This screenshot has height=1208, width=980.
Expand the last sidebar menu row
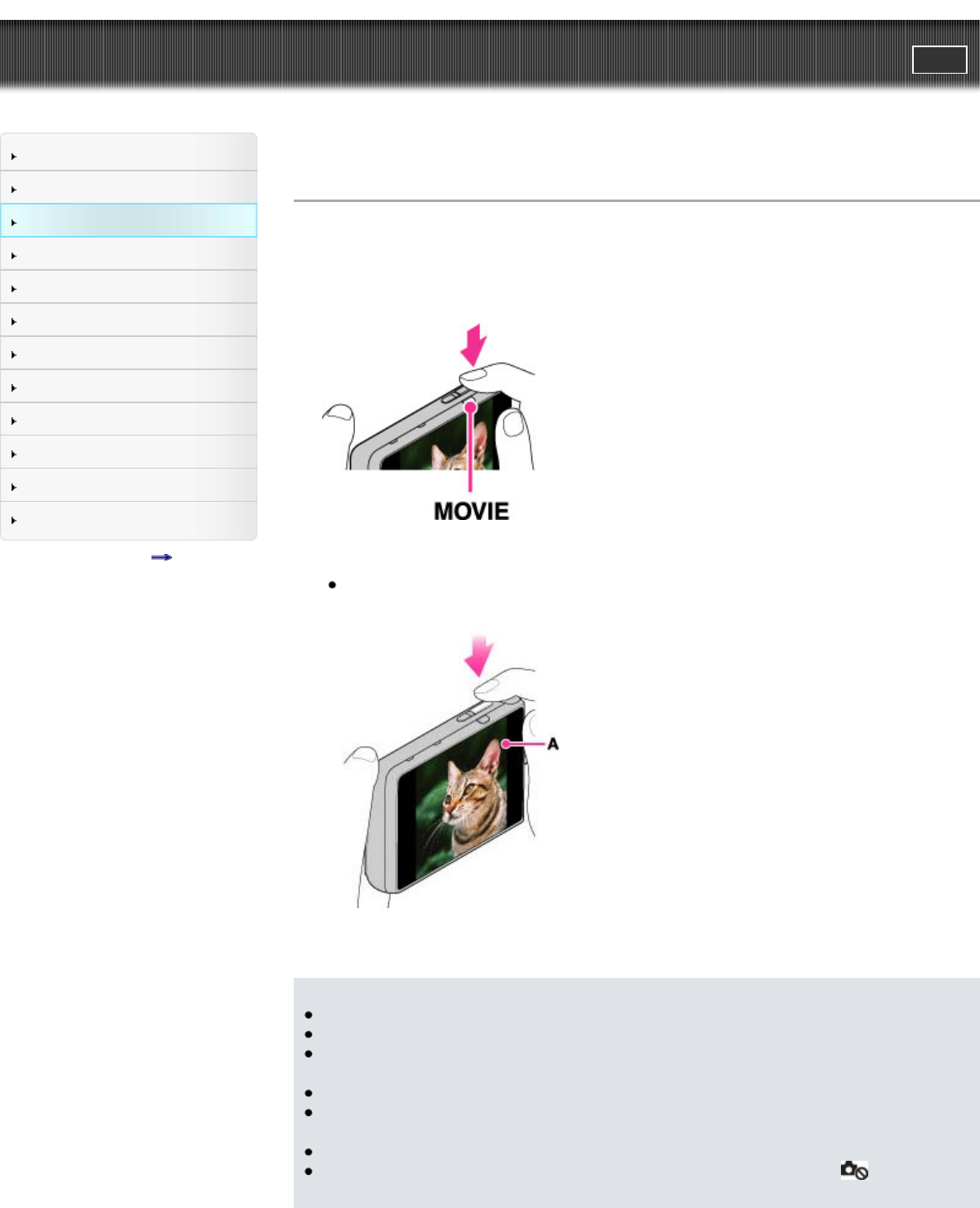click(128, 521)
